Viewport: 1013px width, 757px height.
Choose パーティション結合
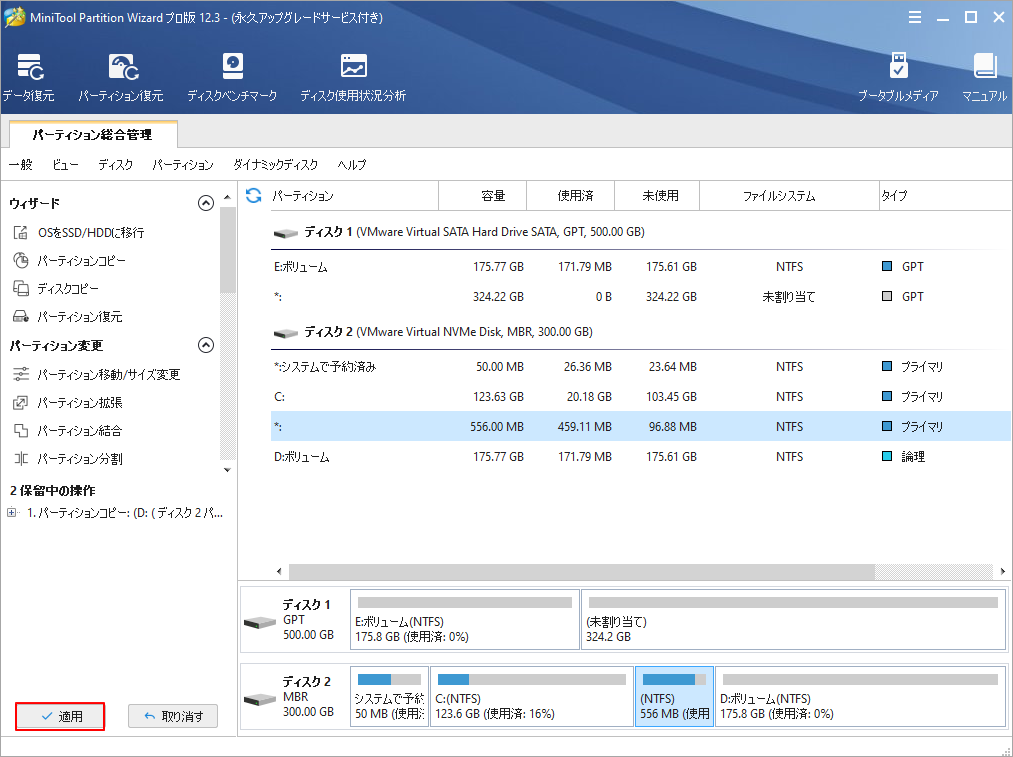tap(67, 430)
